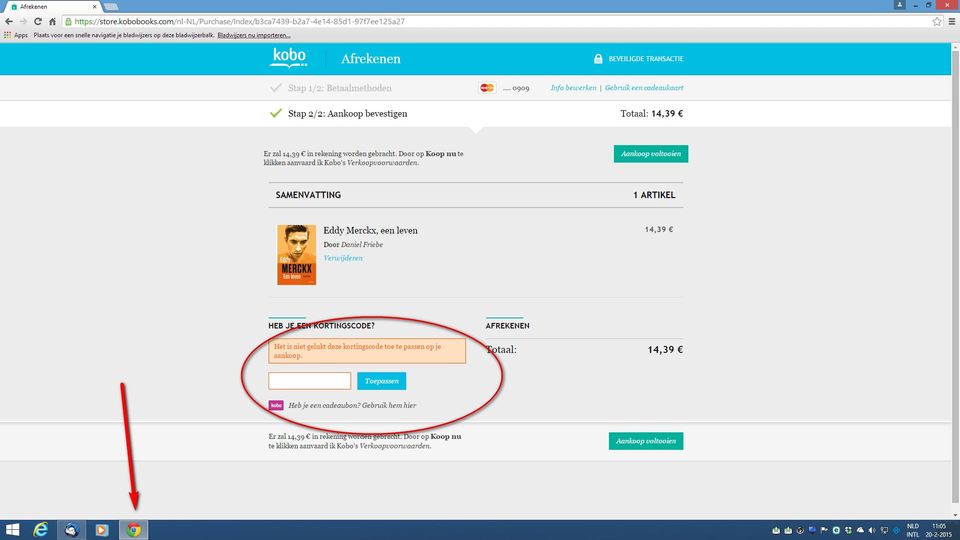This screenshot has height=540, width=960.
Task: Click the address bar URL
Action: (239, 21)
